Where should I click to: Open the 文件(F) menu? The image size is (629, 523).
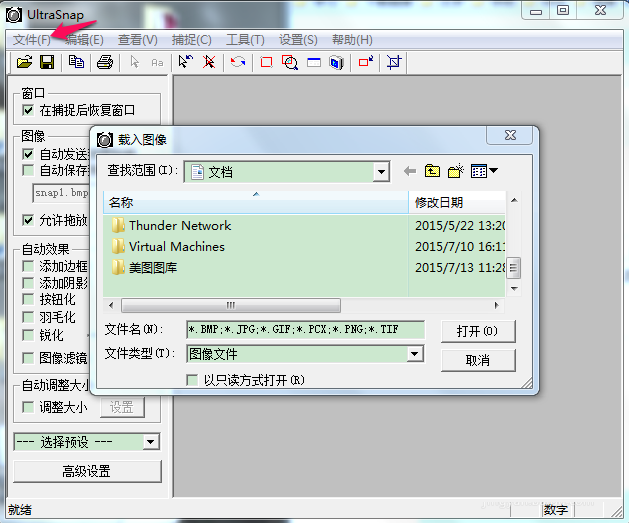point(32,40)
